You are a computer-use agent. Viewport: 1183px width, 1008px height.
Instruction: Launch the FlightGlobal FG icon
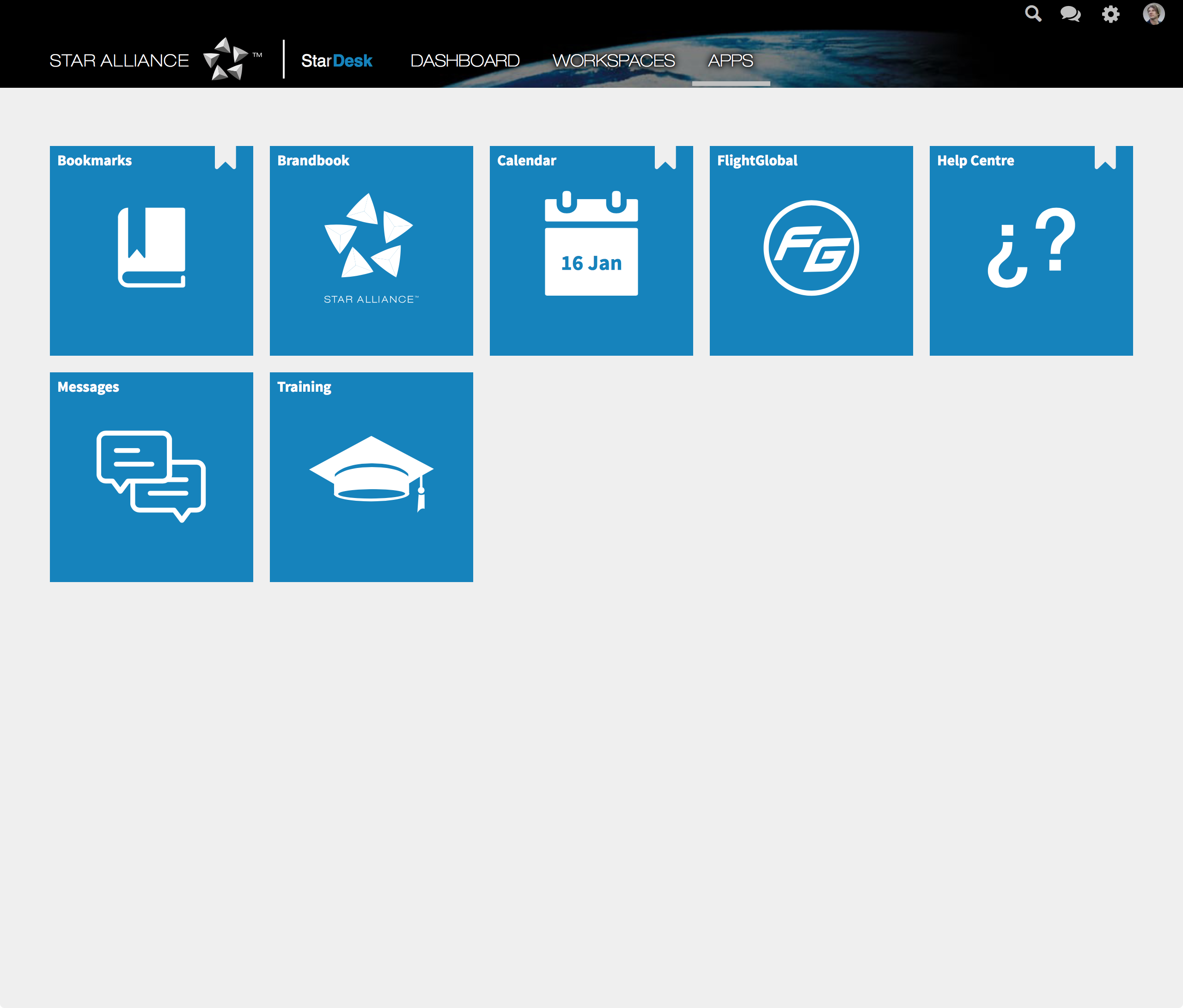[811, 248]
